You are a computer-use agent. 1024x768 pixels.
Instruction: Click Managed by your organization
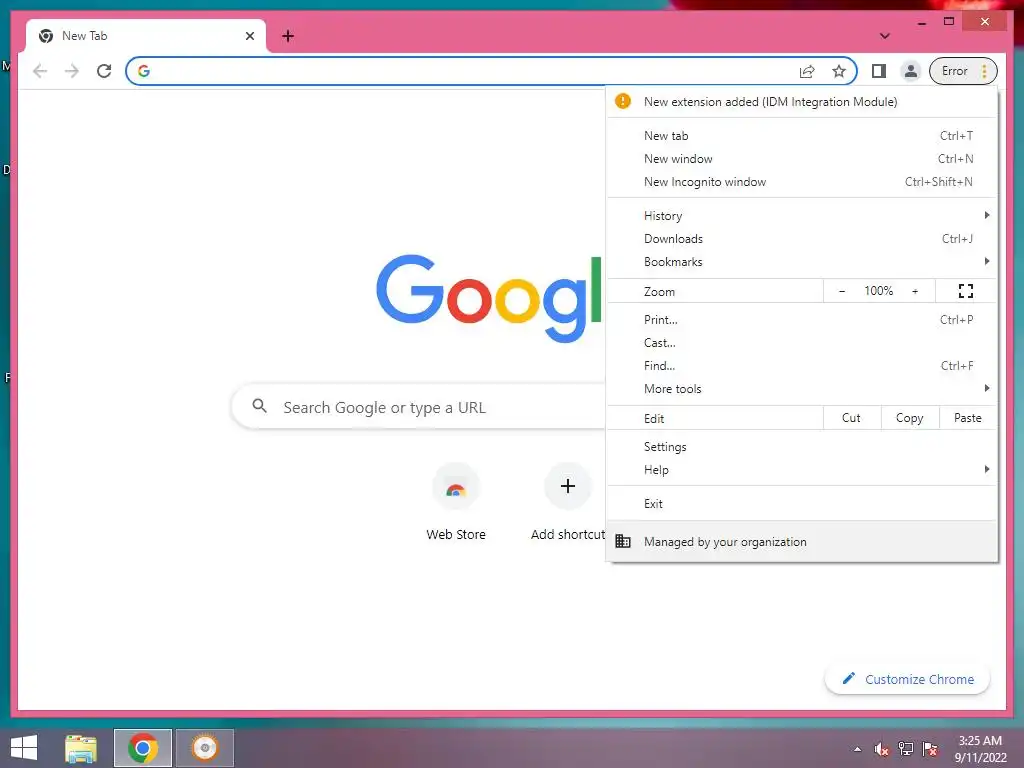click(x=802, y=541)
